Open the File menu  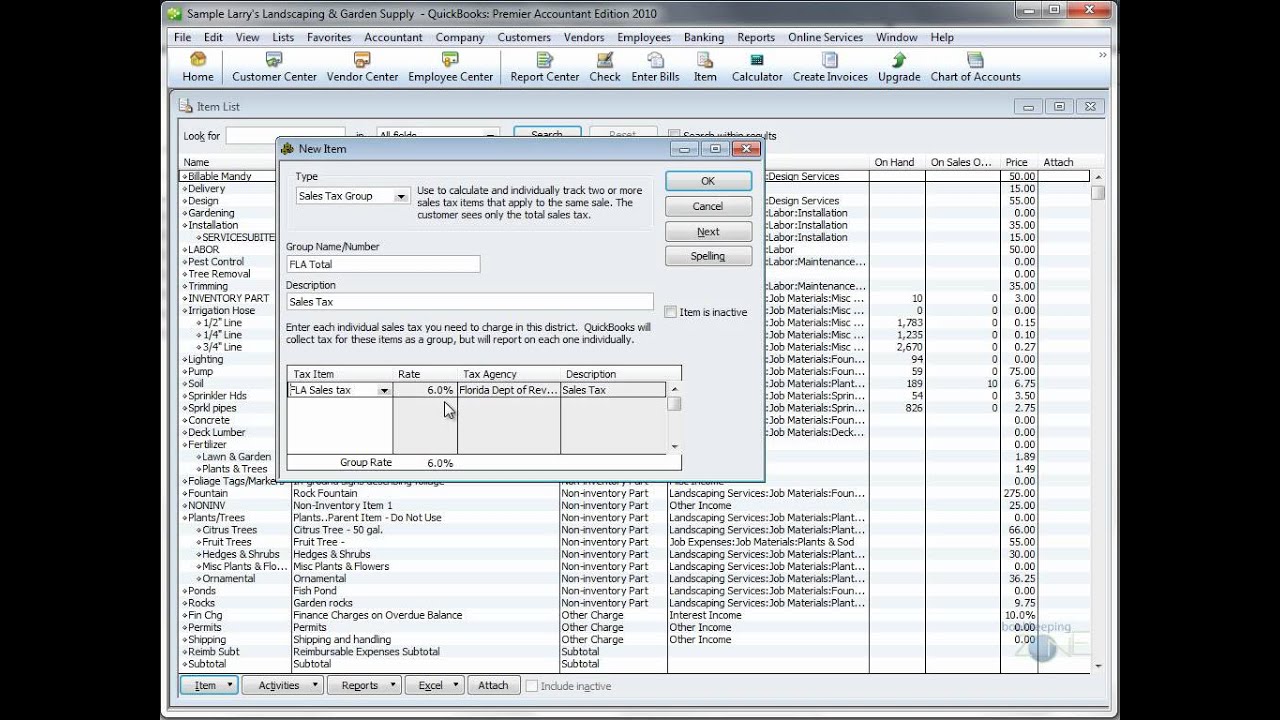coord(183,37)
